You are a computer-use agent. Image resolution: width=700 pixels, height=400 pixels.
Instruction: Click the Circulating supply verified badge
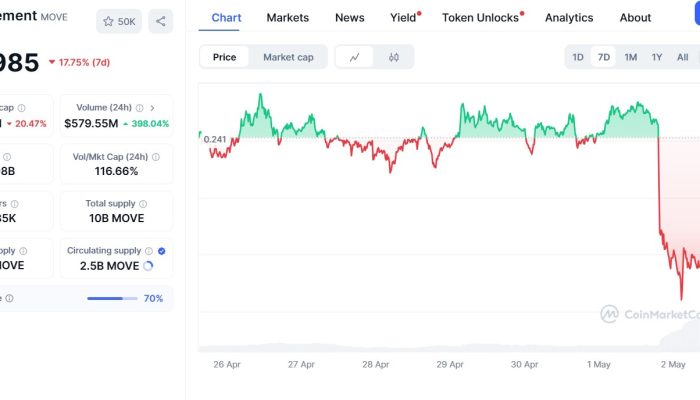tap(162, 251)
